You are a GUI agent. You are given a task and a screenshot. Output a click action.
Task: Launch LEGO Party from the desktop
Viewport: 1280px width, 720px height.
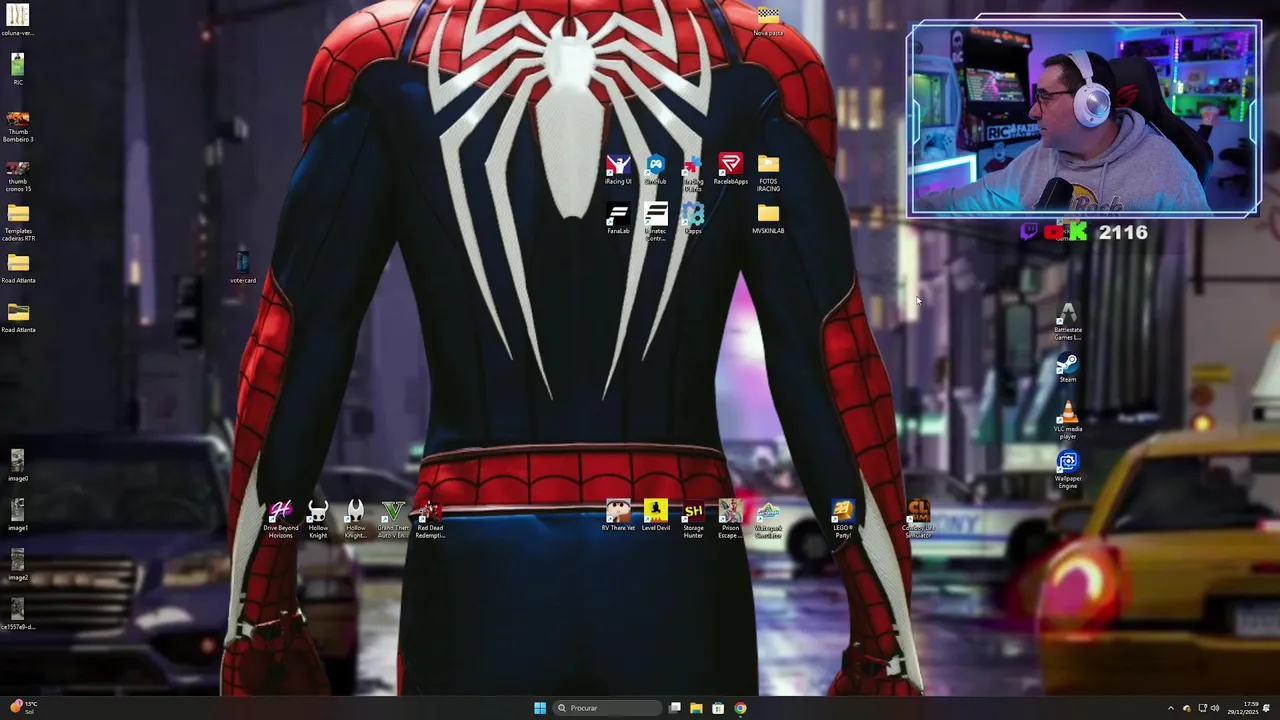tap(843, 521)
